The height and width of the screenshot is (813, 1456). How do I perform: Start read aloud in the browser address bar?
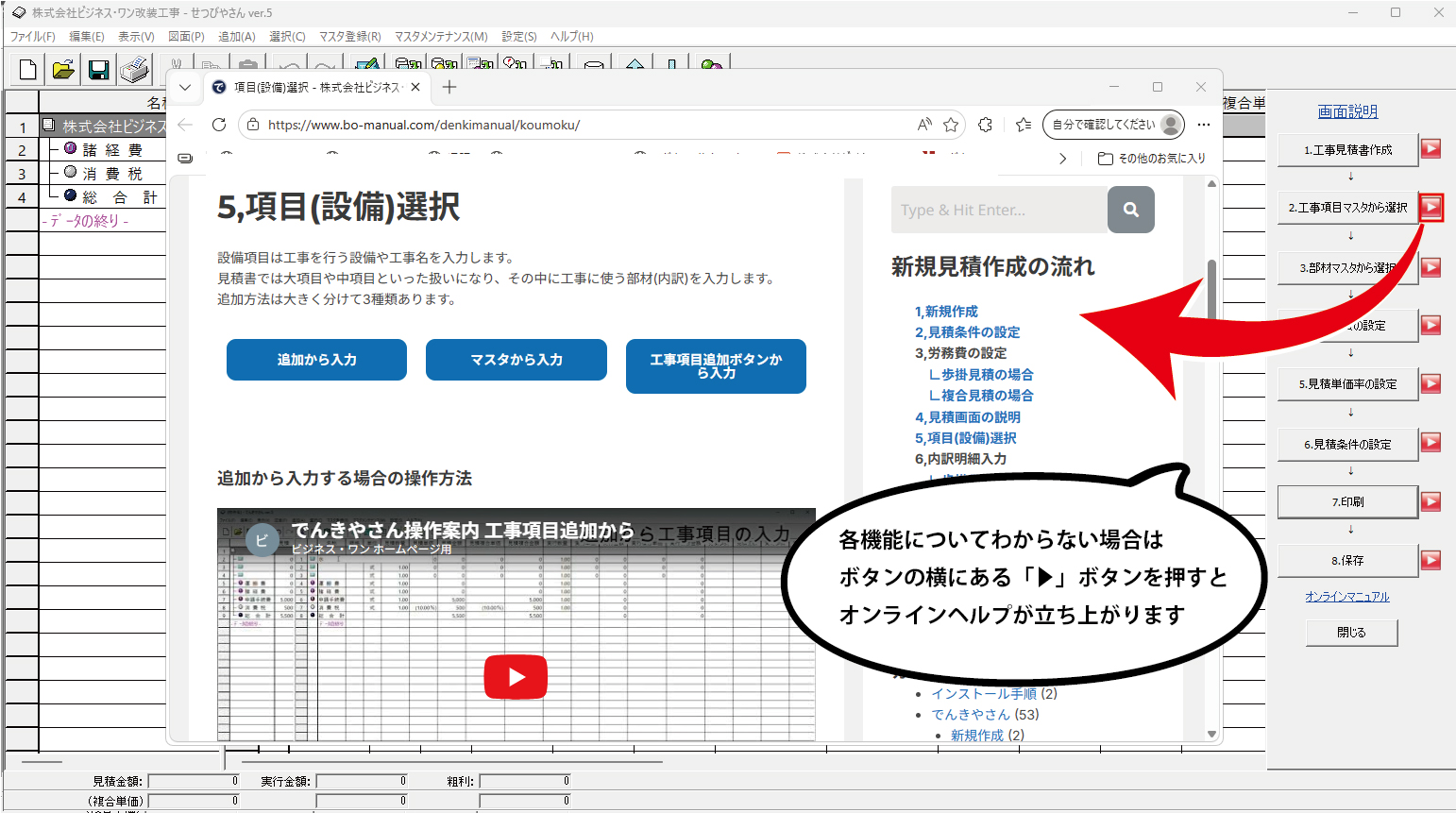point(924,125)
